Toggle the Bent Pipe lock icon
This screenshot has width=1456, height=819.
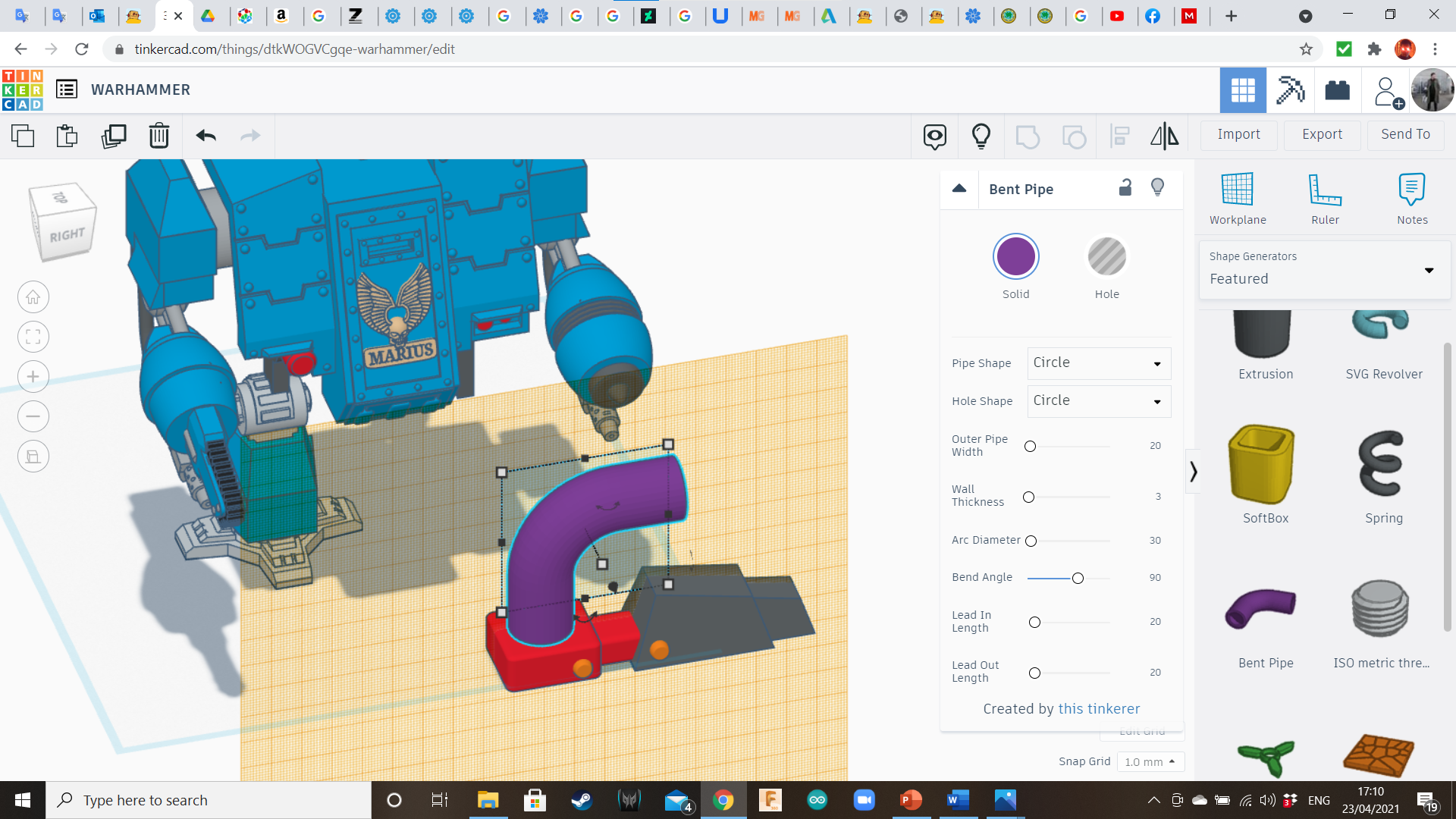coord(1125,188)
